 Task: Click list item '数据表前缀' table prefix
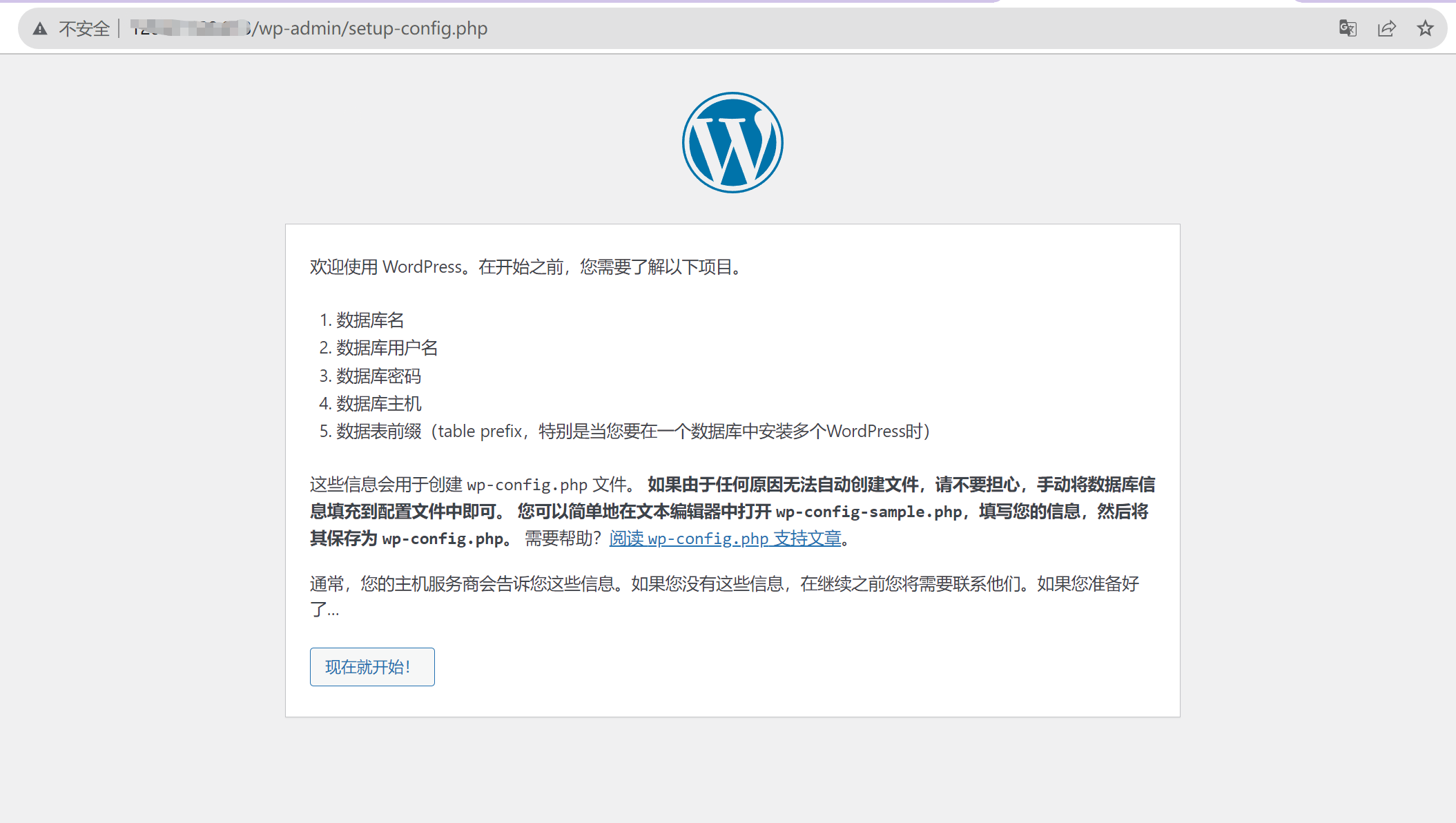(633, 432)
